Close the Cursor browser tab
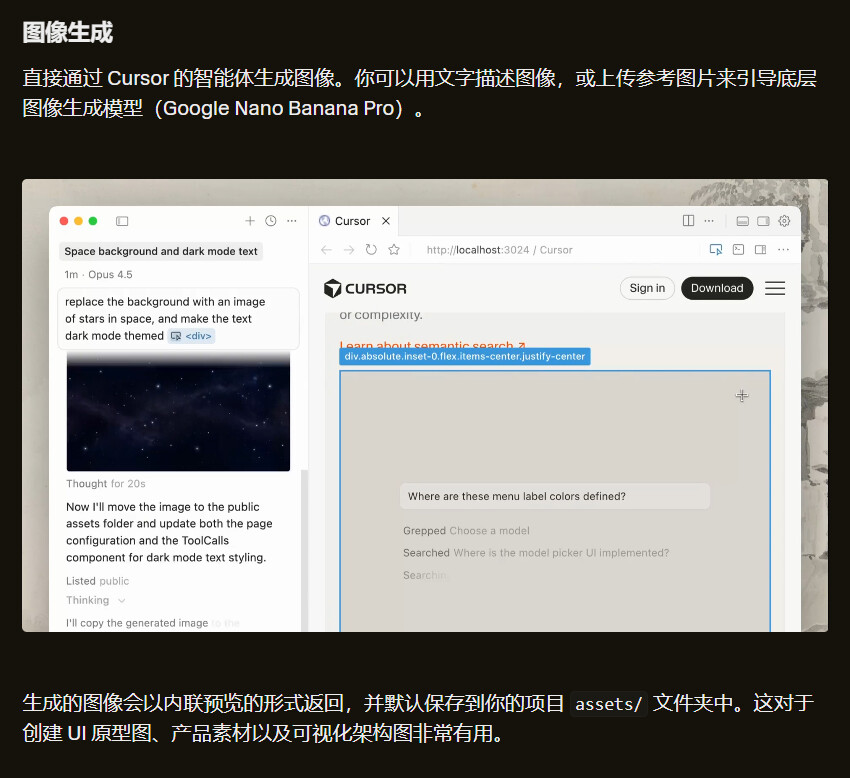Image resolution: width=850 pixels, height=778 pixels. point(386,221)
